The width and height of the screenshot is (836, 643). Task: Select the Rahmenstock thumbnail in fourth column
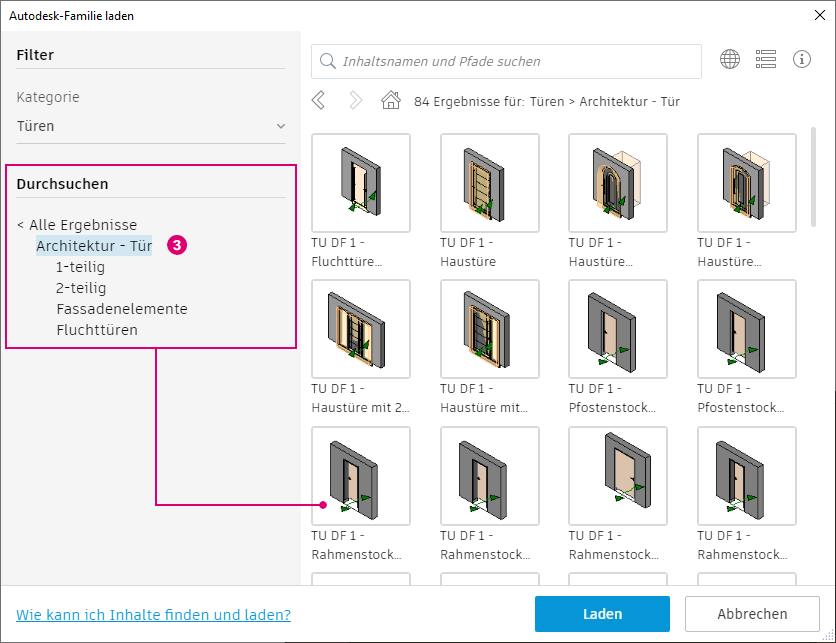point(747,476)
